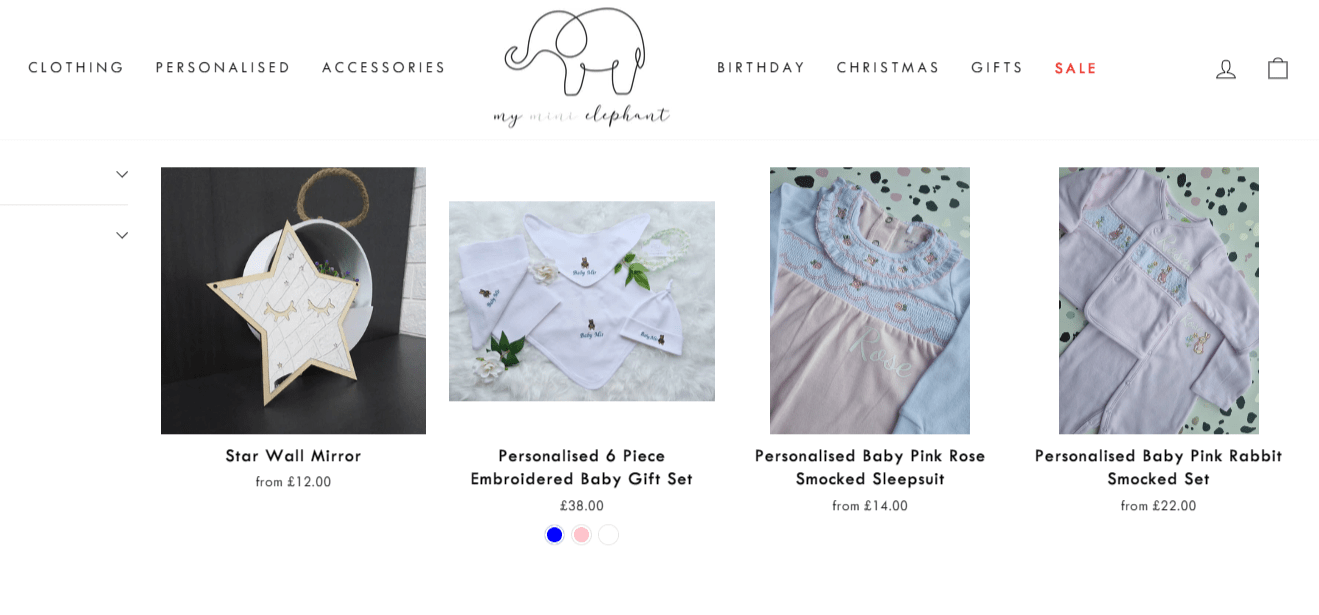Image resolution: width=1319 pixels, height=615 pixels.
Task: Click the My Mini Elephant logo
Action: (582, 68)
